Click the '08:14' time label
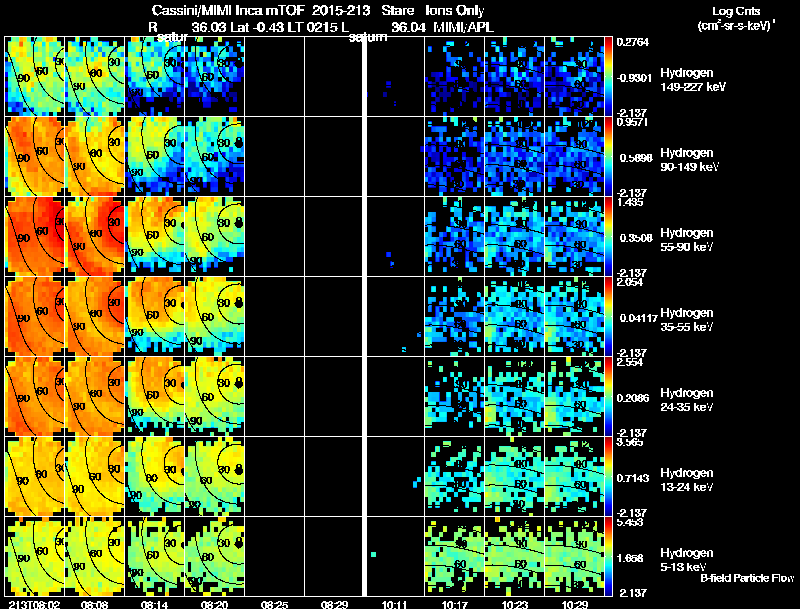 click(155, 604)
